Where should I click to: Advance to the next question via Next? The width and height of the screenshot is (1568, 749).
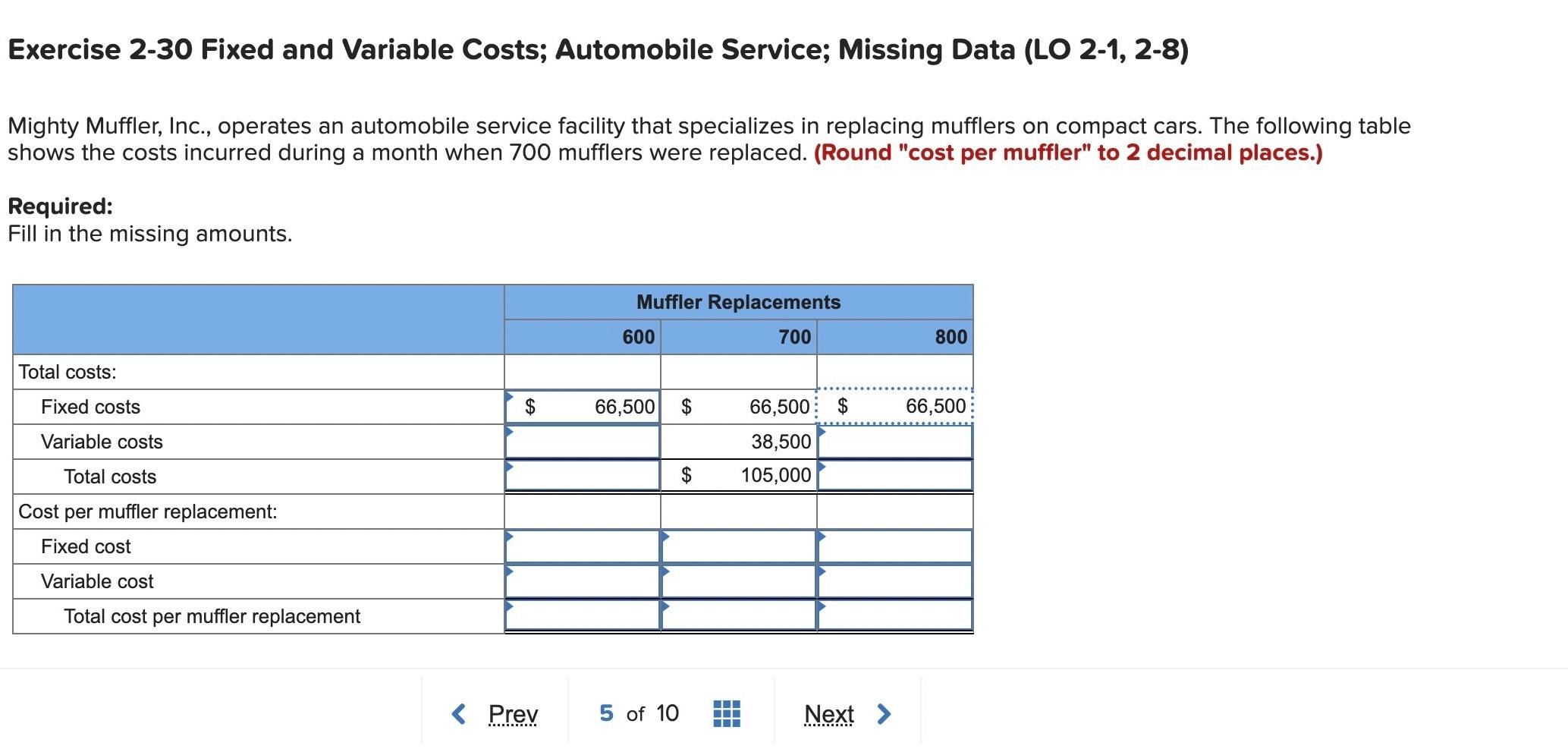(x=830, y=713)
